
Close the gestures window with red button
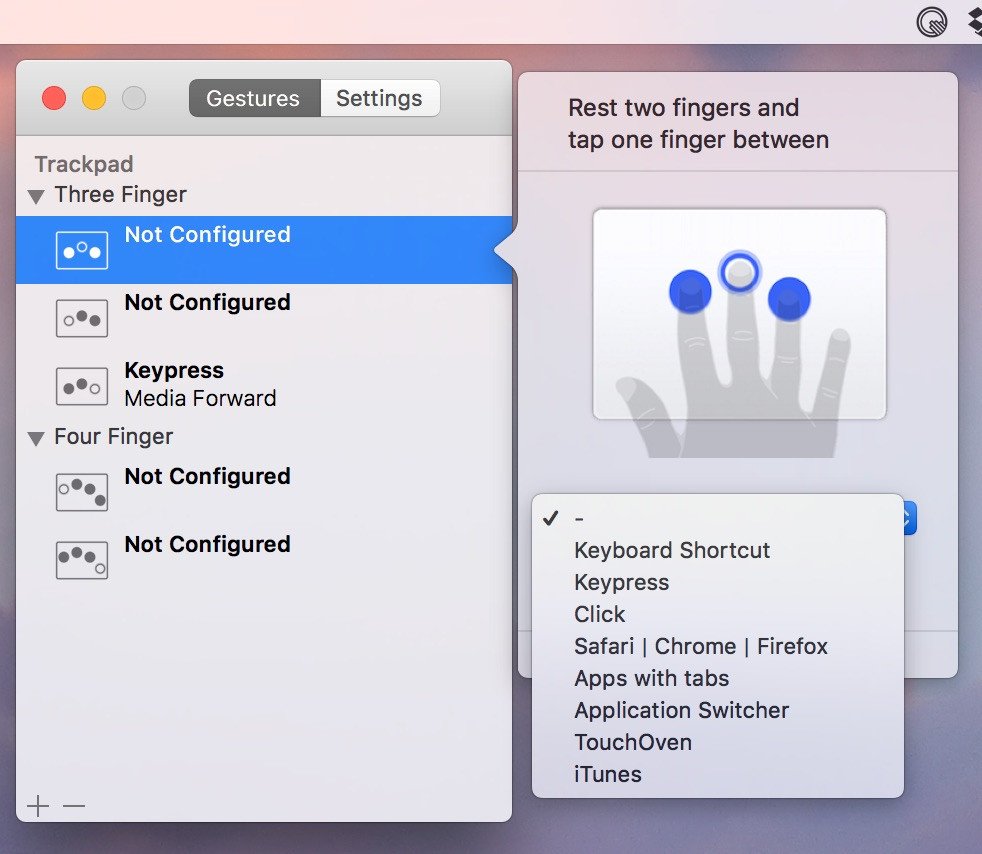coord(54,98)
